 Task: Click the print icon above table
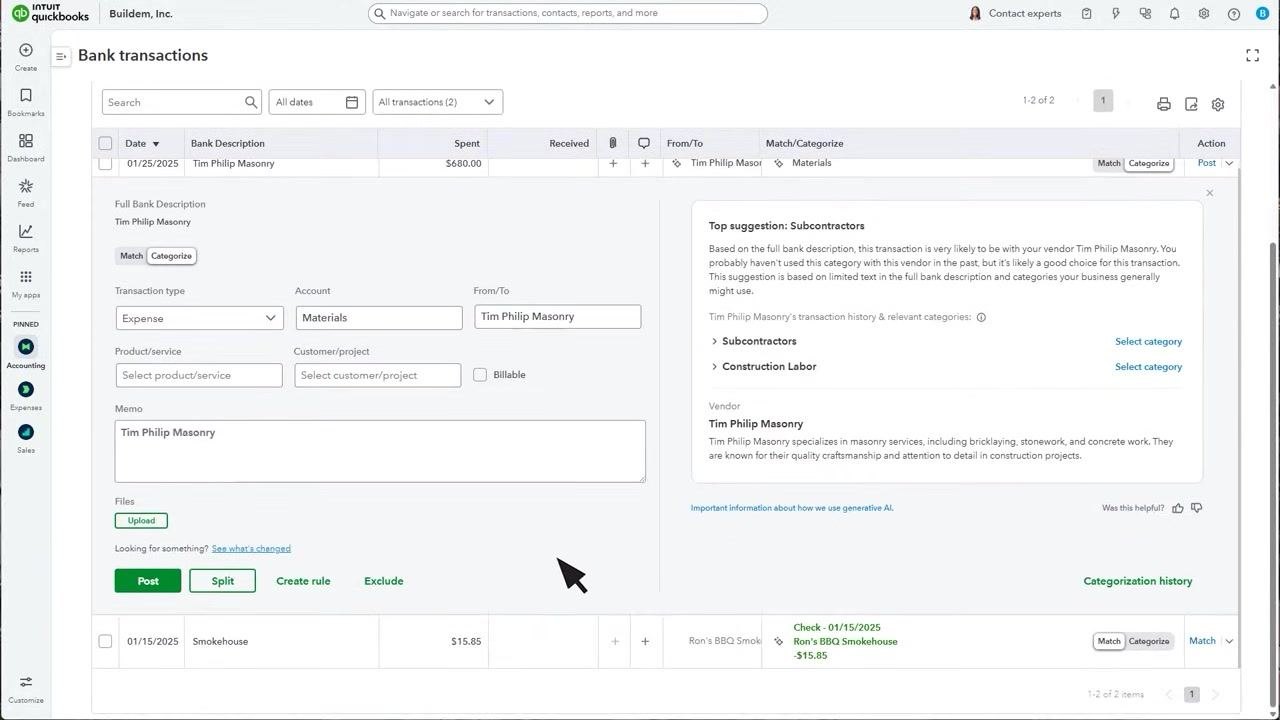tap(1164, 104)
